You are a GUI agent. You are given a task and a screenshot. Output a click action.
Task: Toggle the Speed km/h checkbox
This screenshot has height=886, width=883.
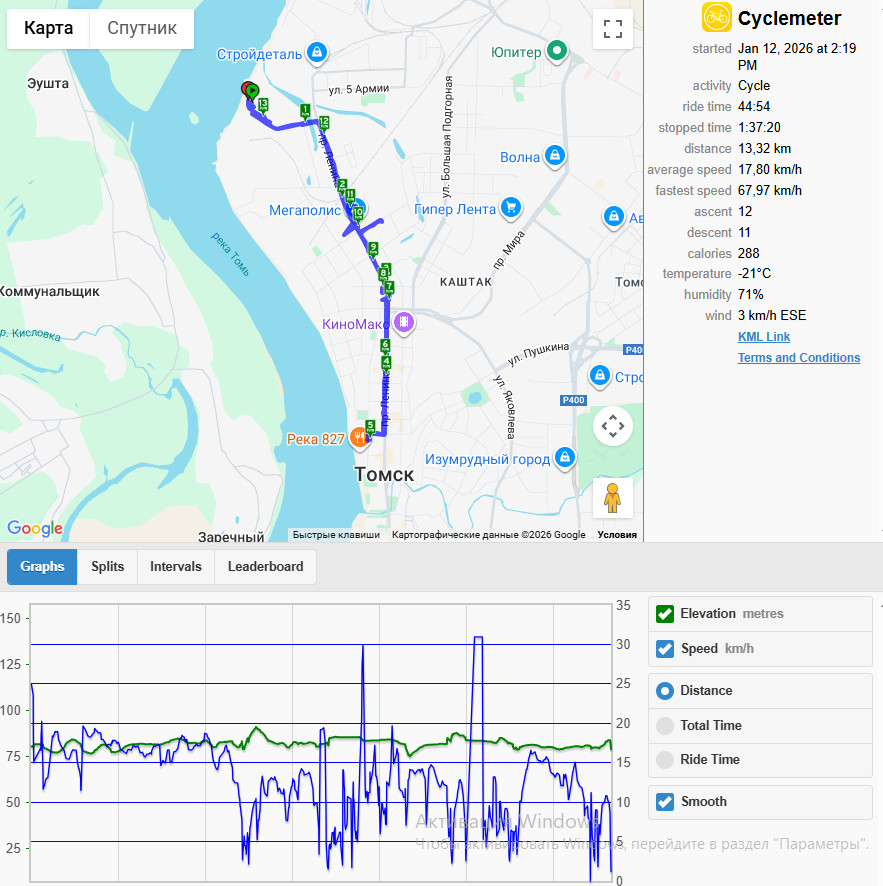pos(665,649)
